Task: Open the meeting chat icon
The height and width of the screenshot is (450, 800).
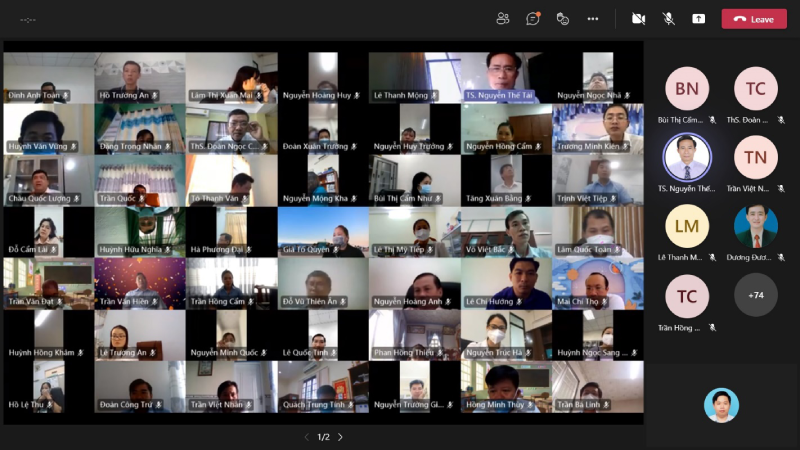Action: pos(533,18)
